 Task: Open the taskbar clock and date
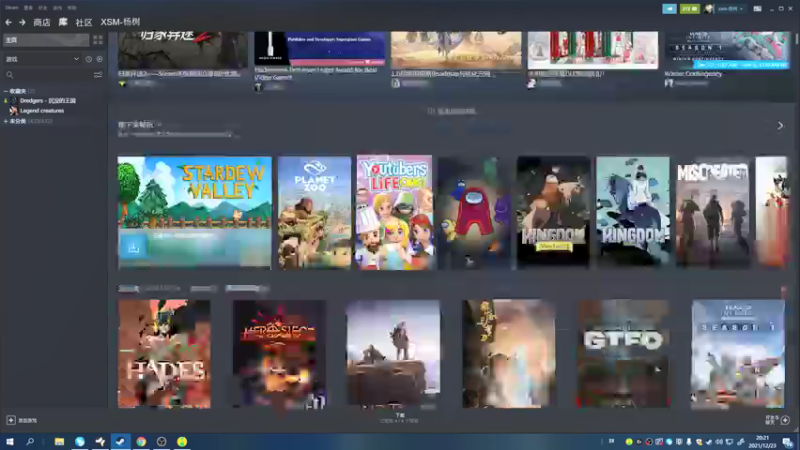coord(762,442)
